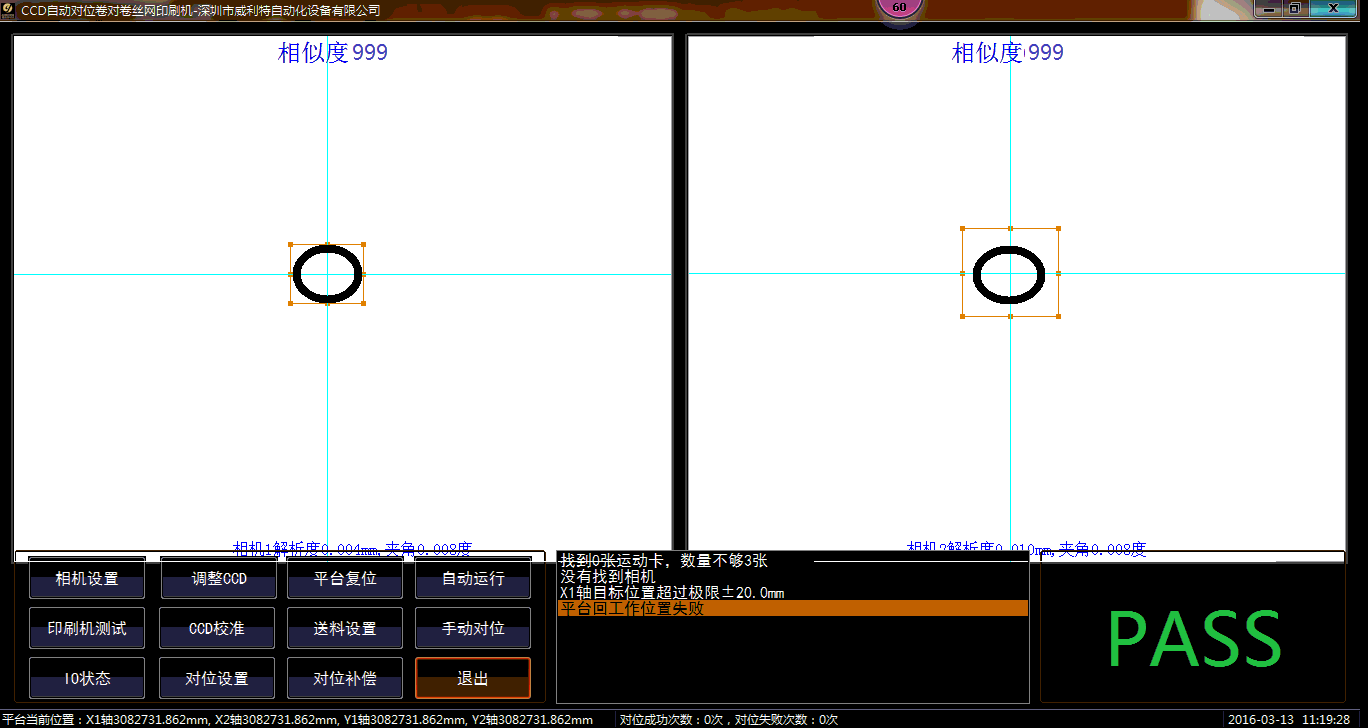Click the application icon in title bar
Image resolution: width=1368 pixels, height=728 pixels.
pyautogui.click(x=9, y=9)
